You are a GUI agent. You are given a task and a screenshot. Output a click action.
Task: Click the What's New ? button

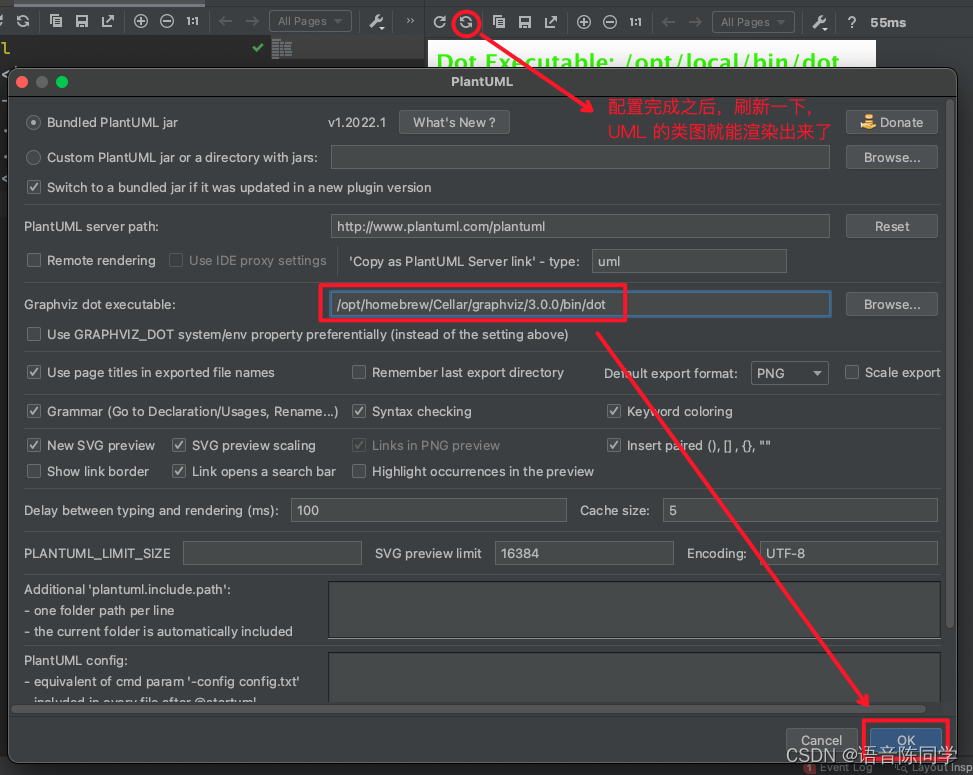454,122
